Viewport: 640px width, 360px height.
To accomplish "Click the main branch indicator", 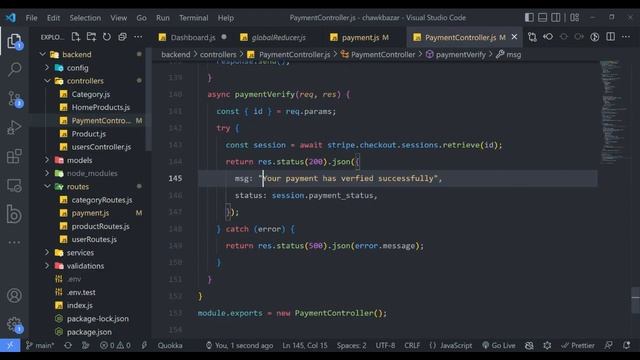I will click(x=40, y=345).
